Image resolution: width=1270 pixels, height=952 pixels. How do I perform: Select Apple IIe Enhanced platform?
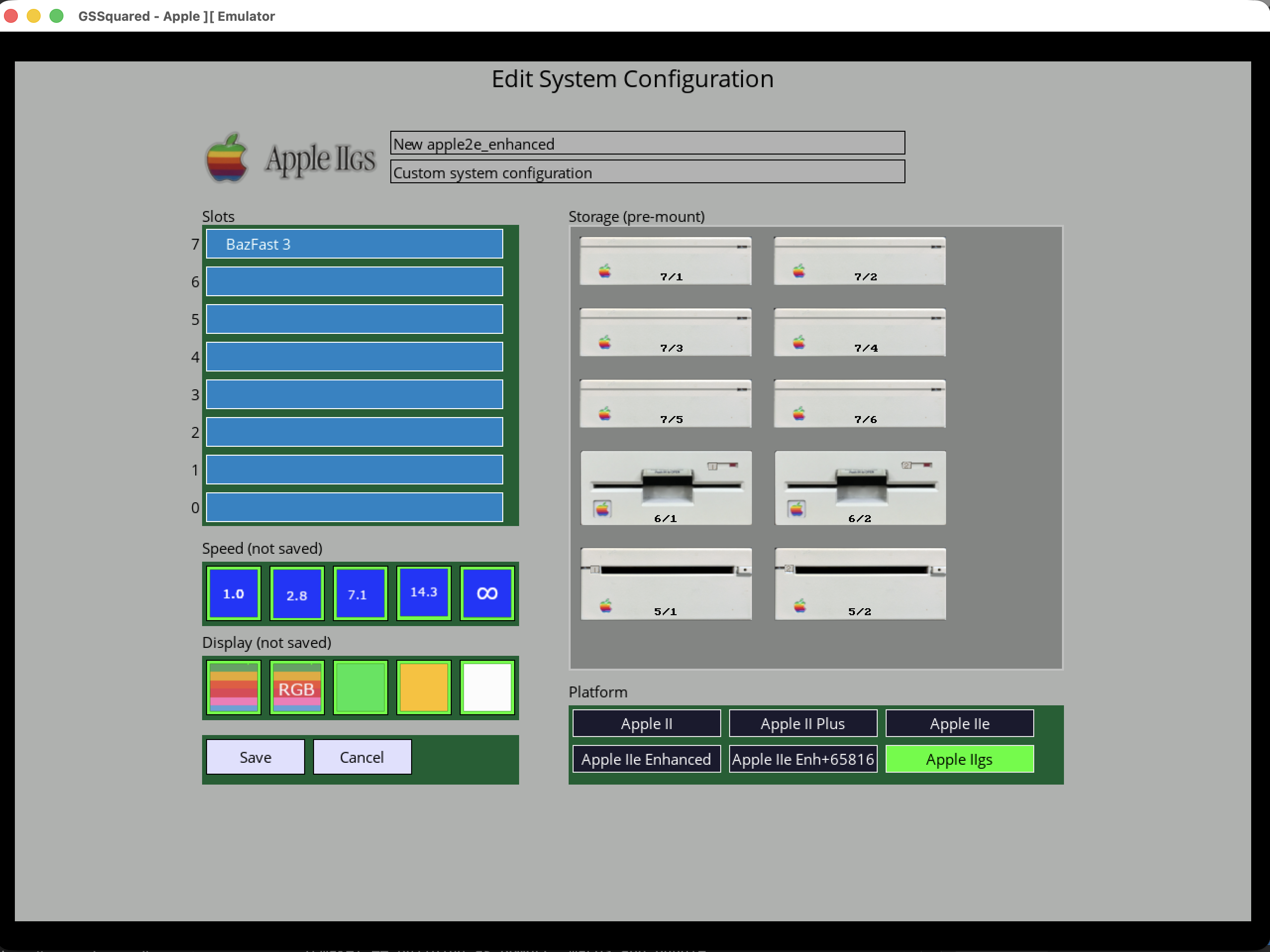pyautogui.click(x=646, y=759)
